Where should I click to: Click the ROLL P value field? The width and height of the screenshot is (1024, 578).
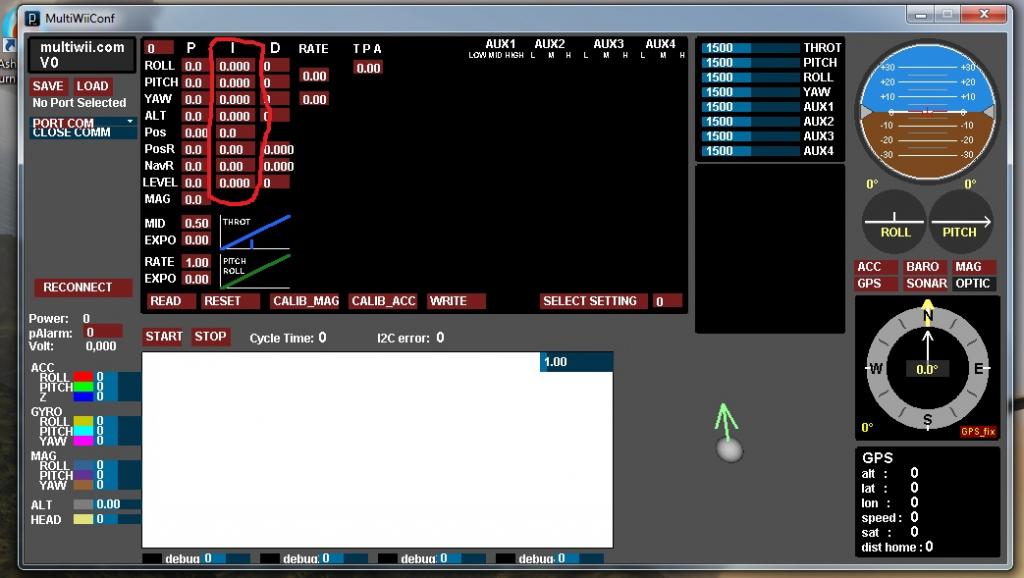point(193,66)
